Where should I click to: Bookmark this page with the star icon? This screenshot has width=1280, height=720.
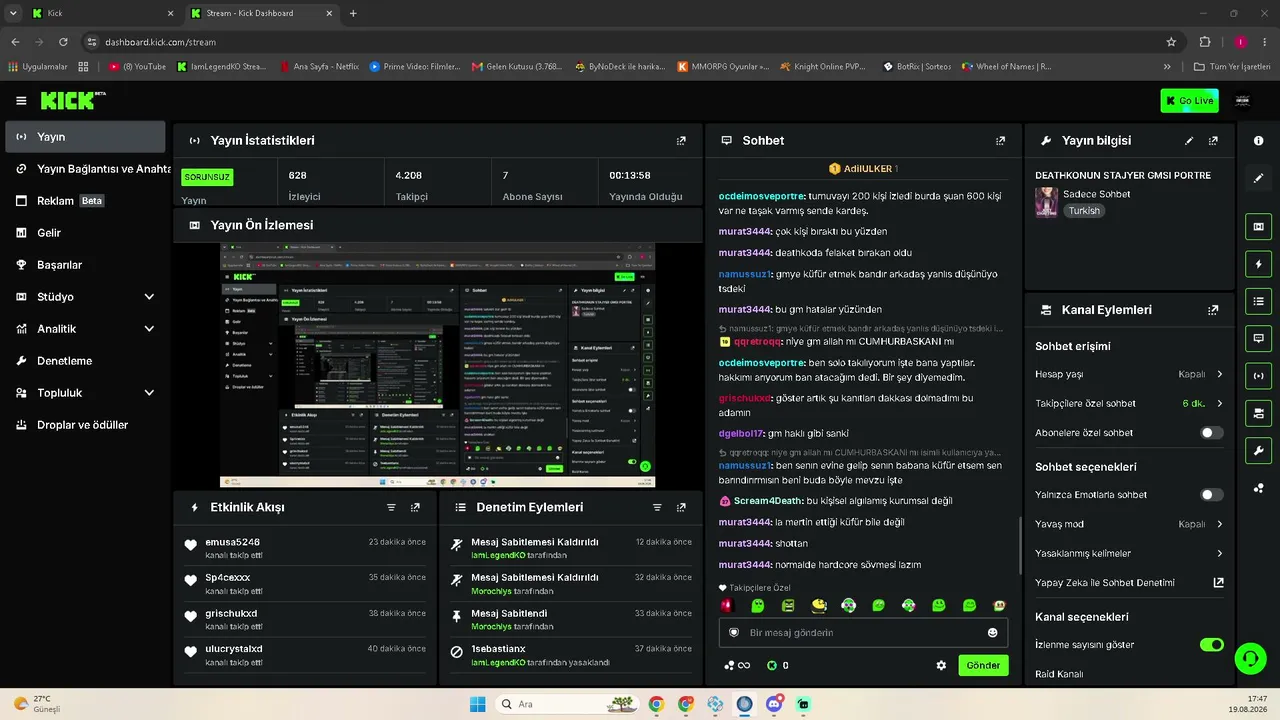(1171, 42)
